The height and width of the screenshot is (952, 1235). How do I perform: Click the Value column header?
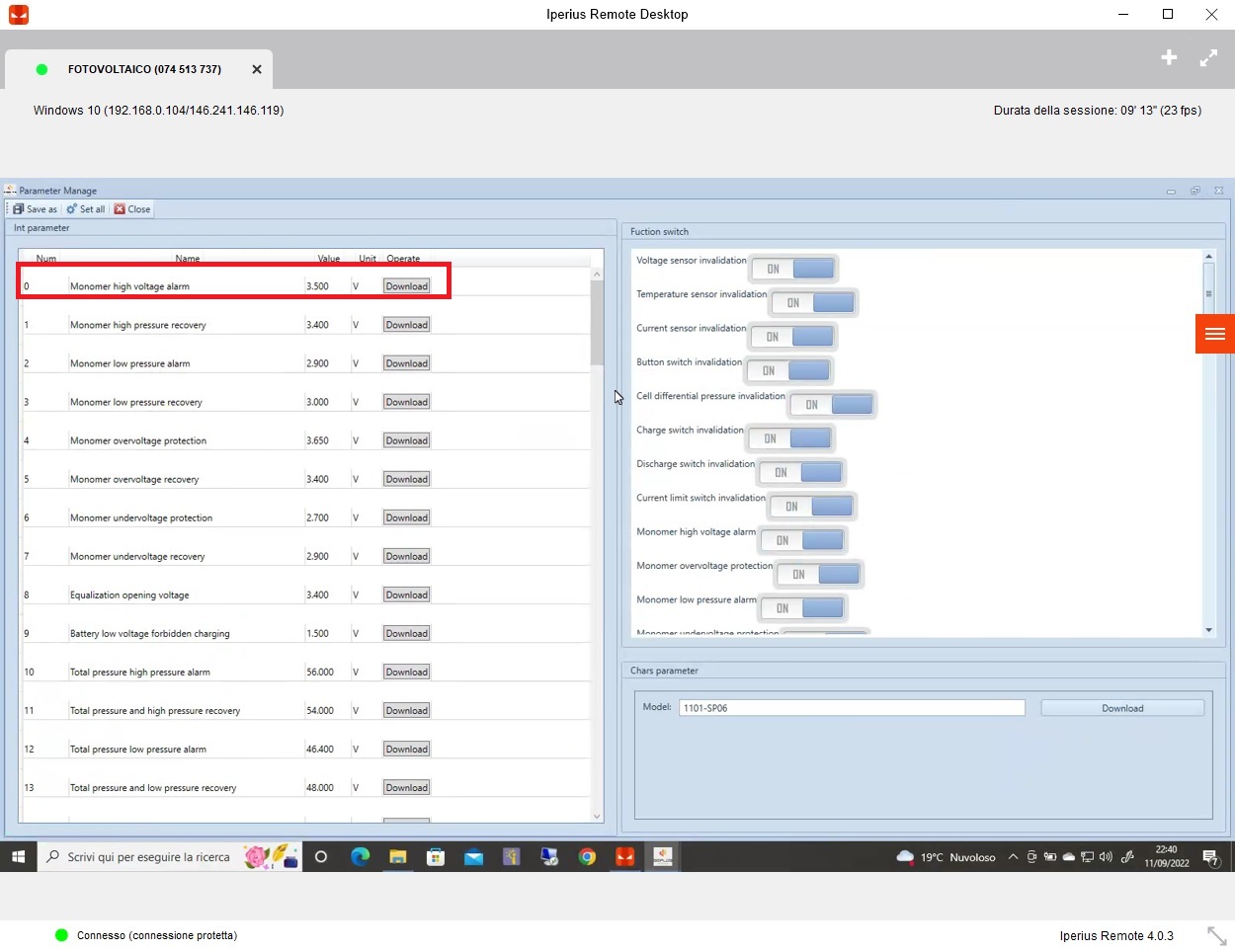coord(329,259)
